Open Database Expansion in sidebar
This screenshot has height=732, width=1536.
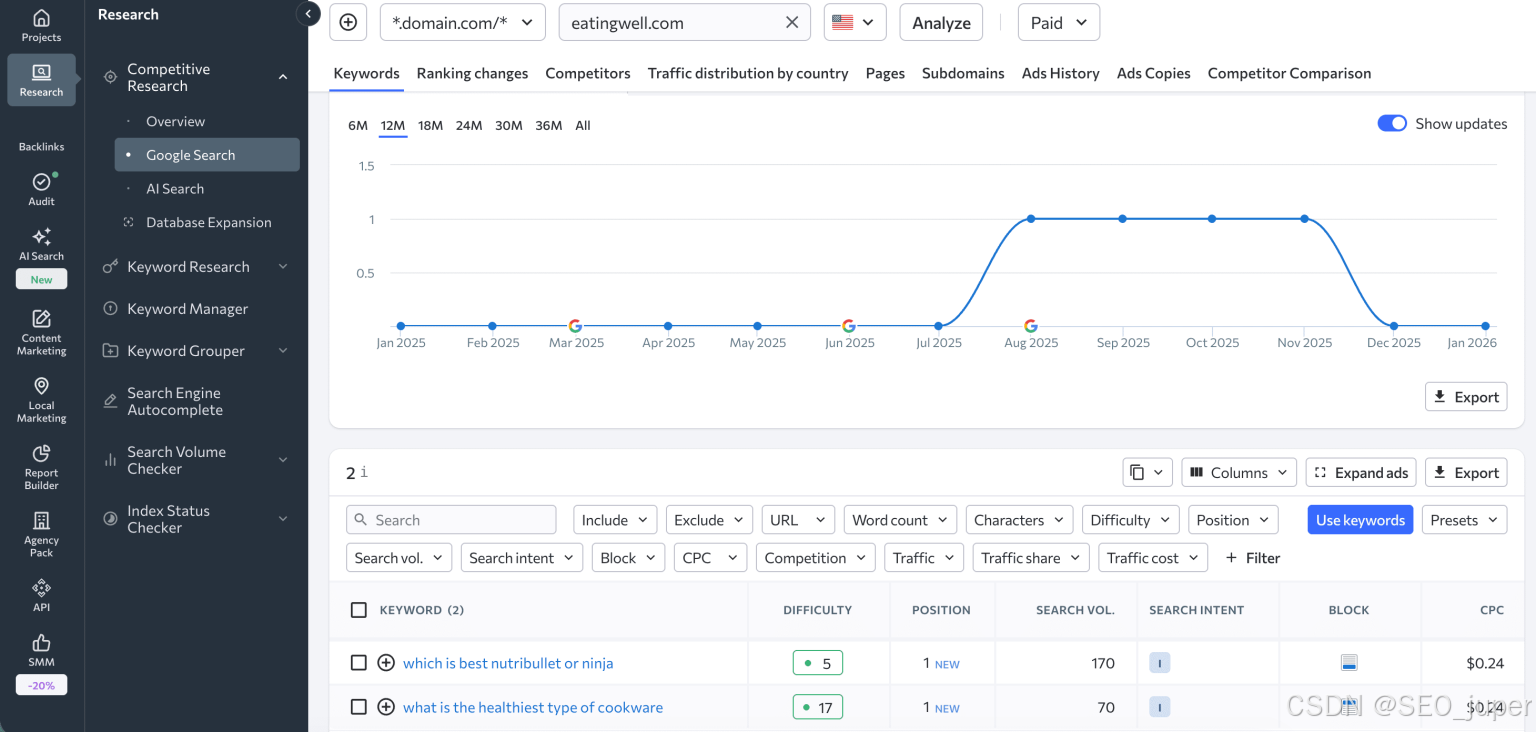pyautogui.click(x=208, y=222)
